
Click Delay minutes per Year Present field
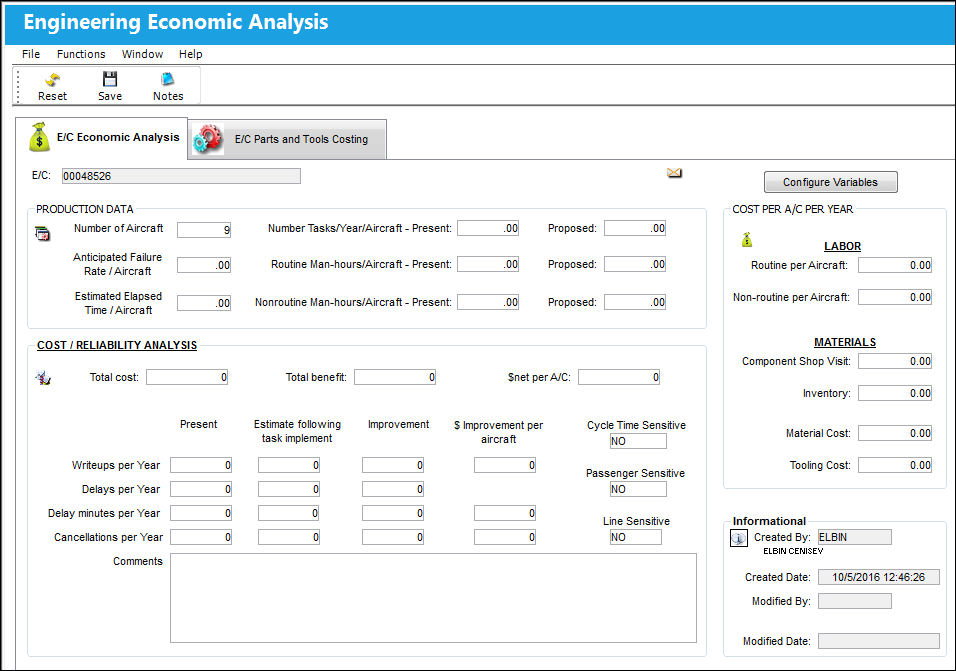201,514
